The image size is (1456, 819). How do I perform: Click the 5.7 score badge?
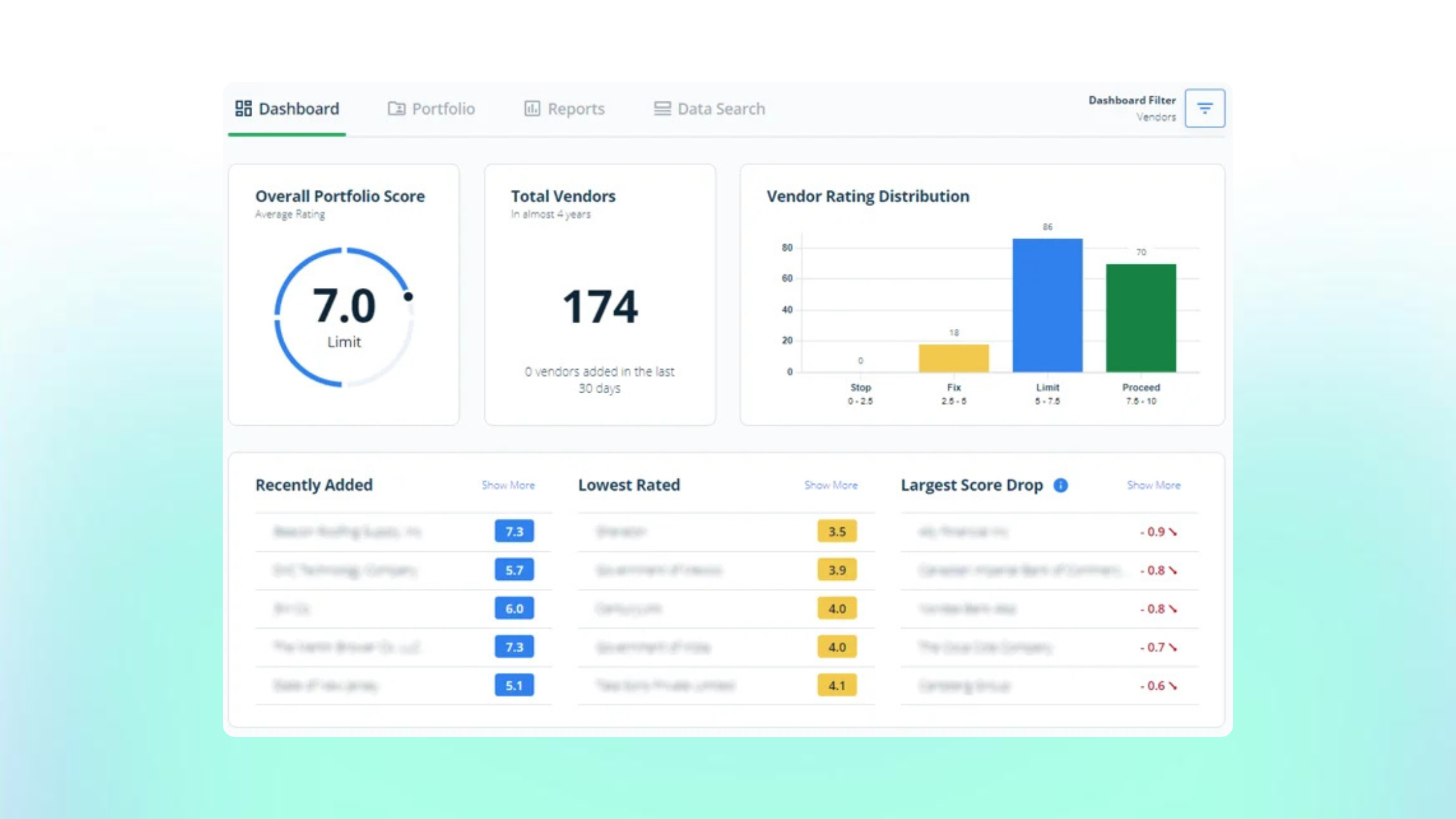coord(514,570)
